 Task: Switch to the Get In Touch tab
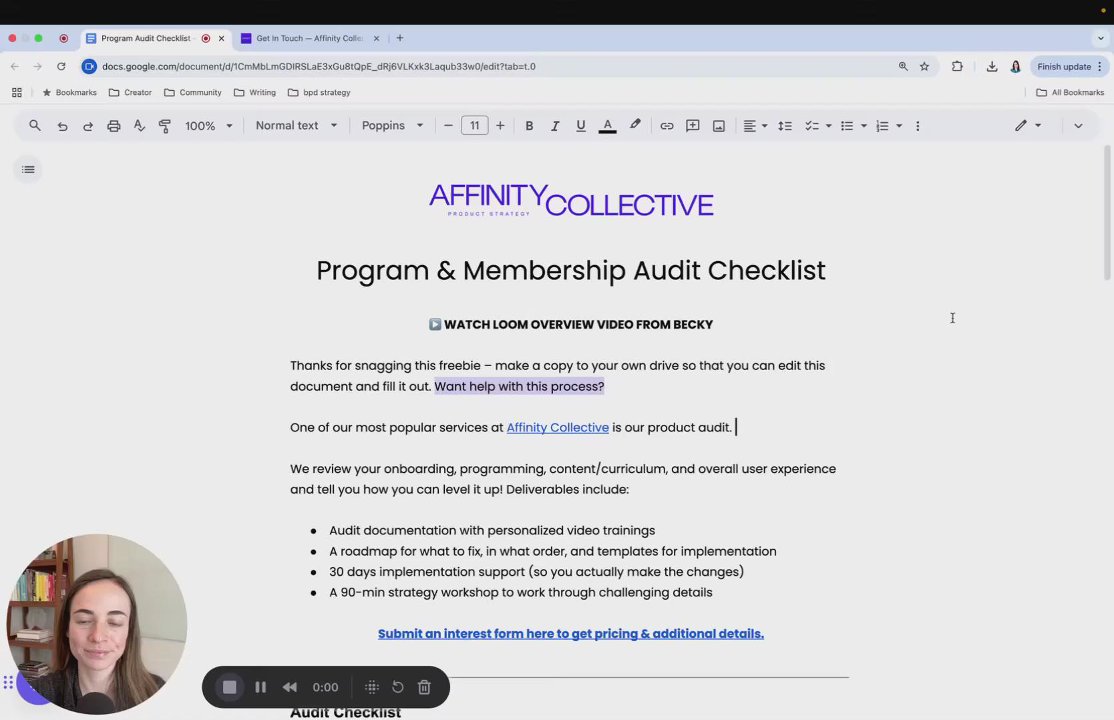[310, 38]
